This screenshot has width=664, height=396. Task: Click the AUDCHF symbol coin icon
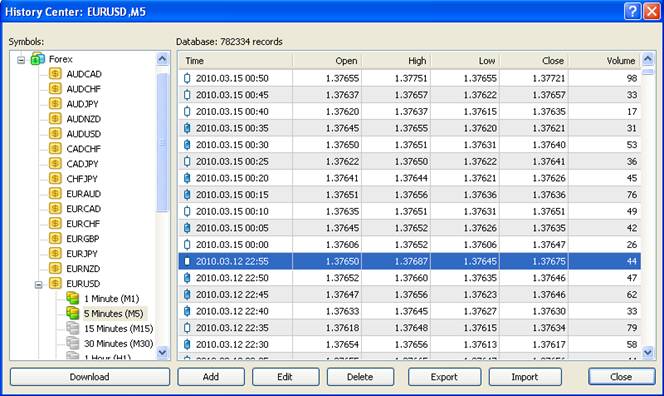(55, 89)
